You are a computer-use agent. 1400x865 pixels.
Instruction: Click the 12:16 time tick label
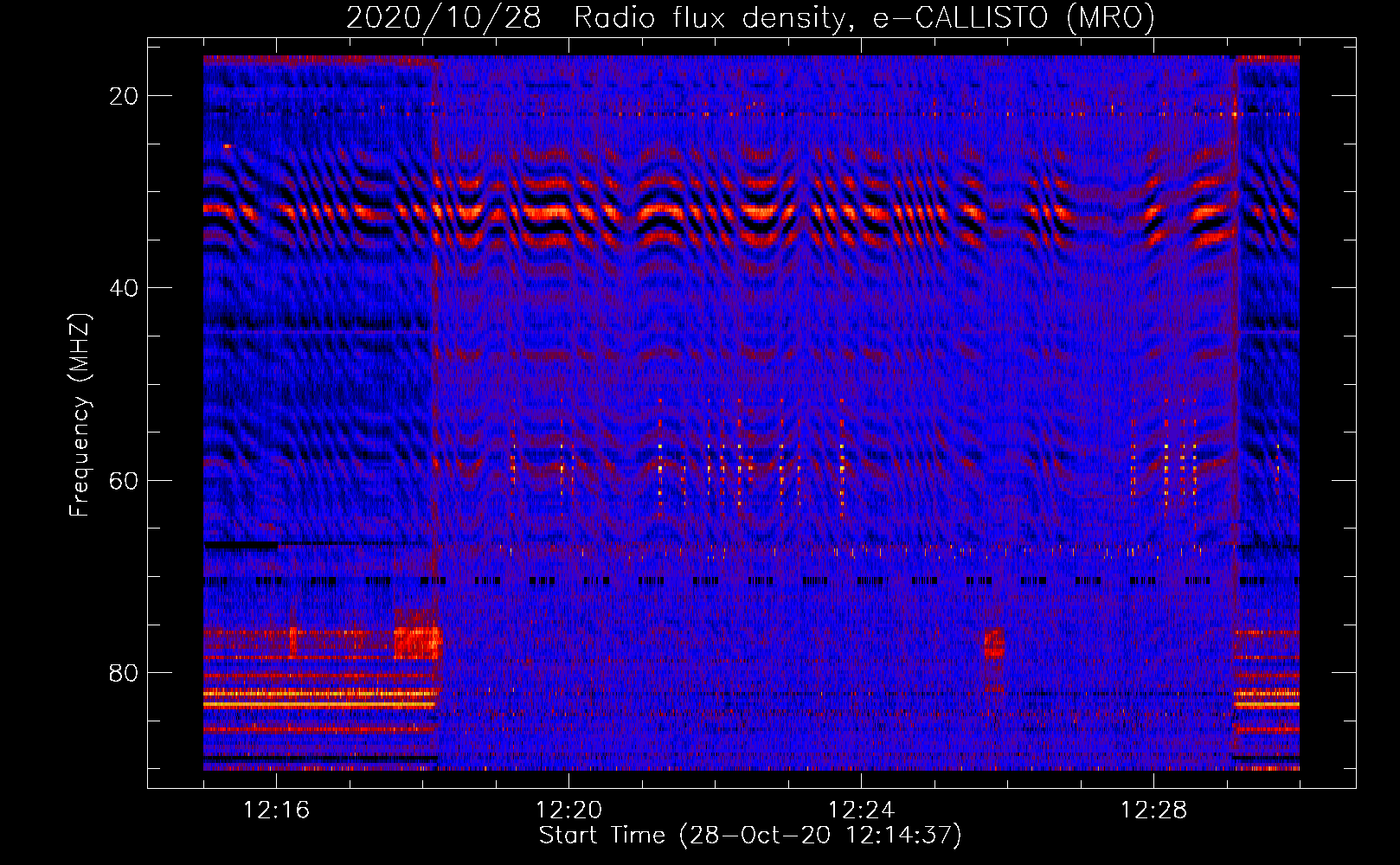point(277,811)
